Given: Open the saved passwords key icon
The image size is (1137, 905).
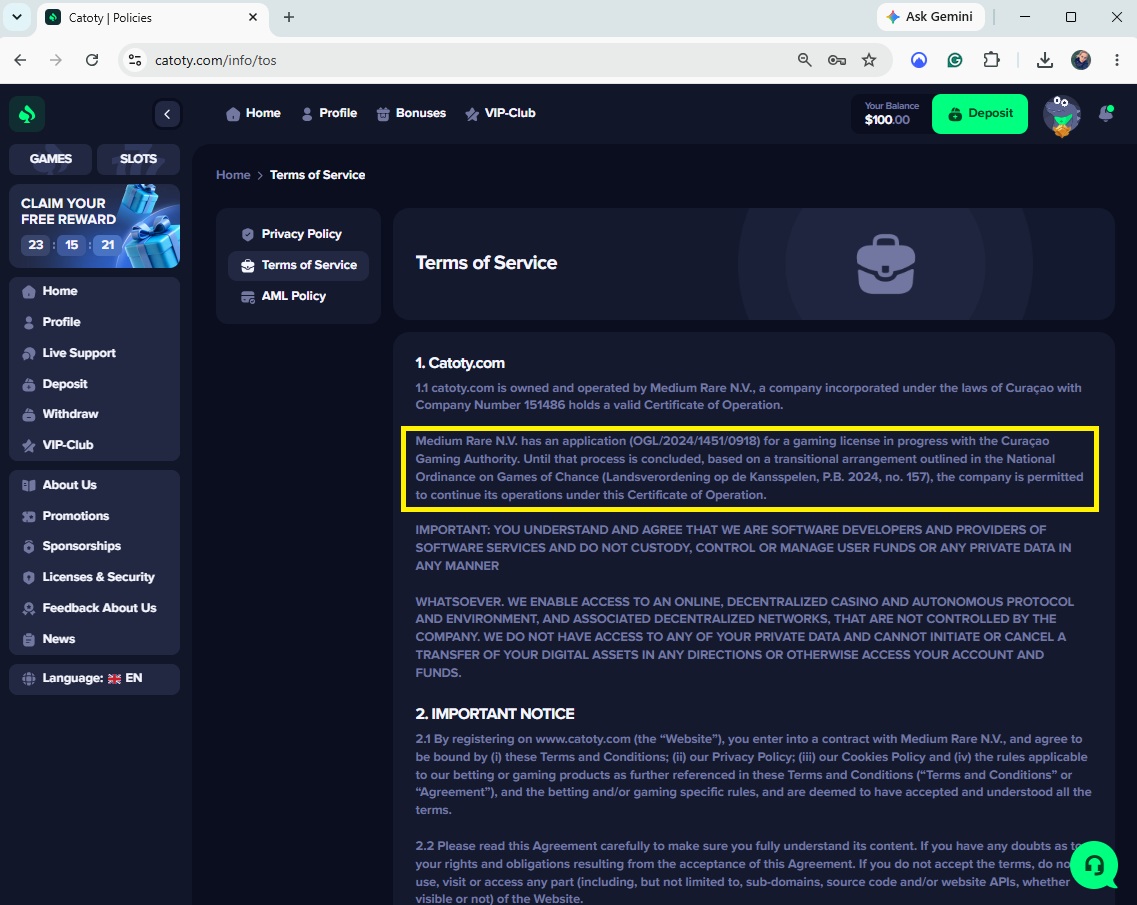Looking at the screenshot, I should pos(837,60).
